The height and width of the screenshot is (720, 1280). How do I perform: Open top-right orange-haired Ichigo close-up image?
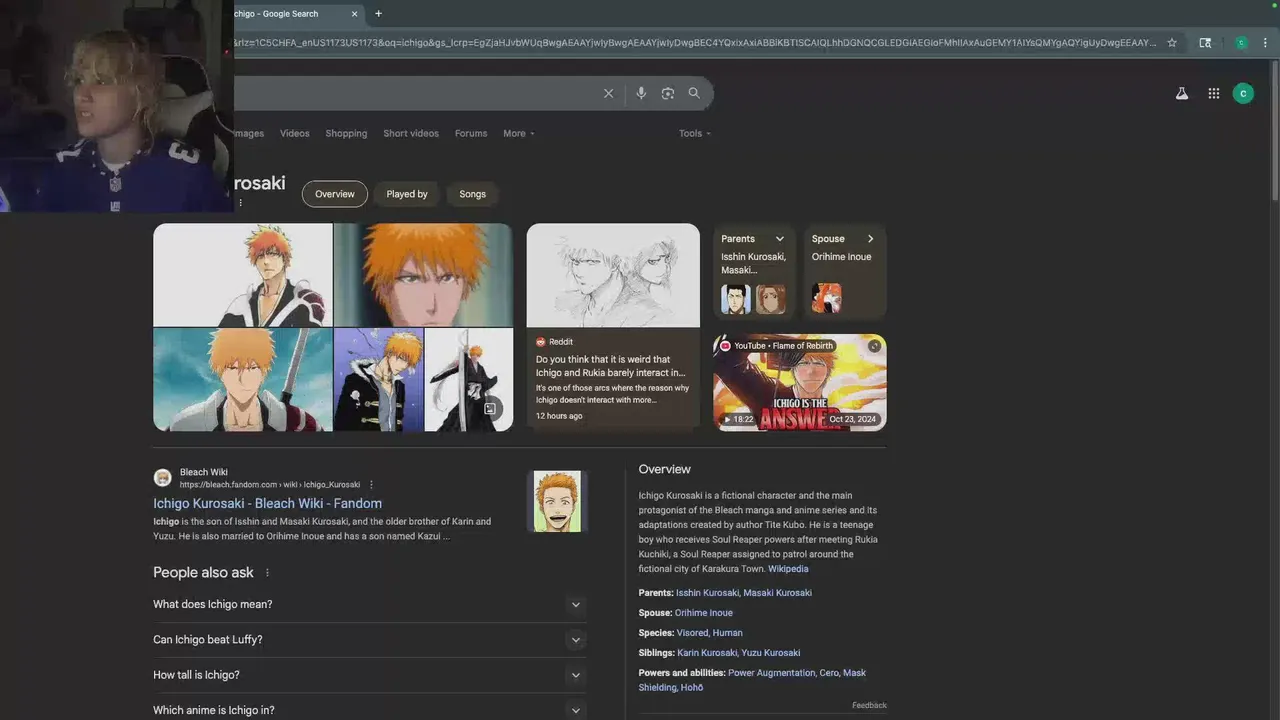click(423, 275)
